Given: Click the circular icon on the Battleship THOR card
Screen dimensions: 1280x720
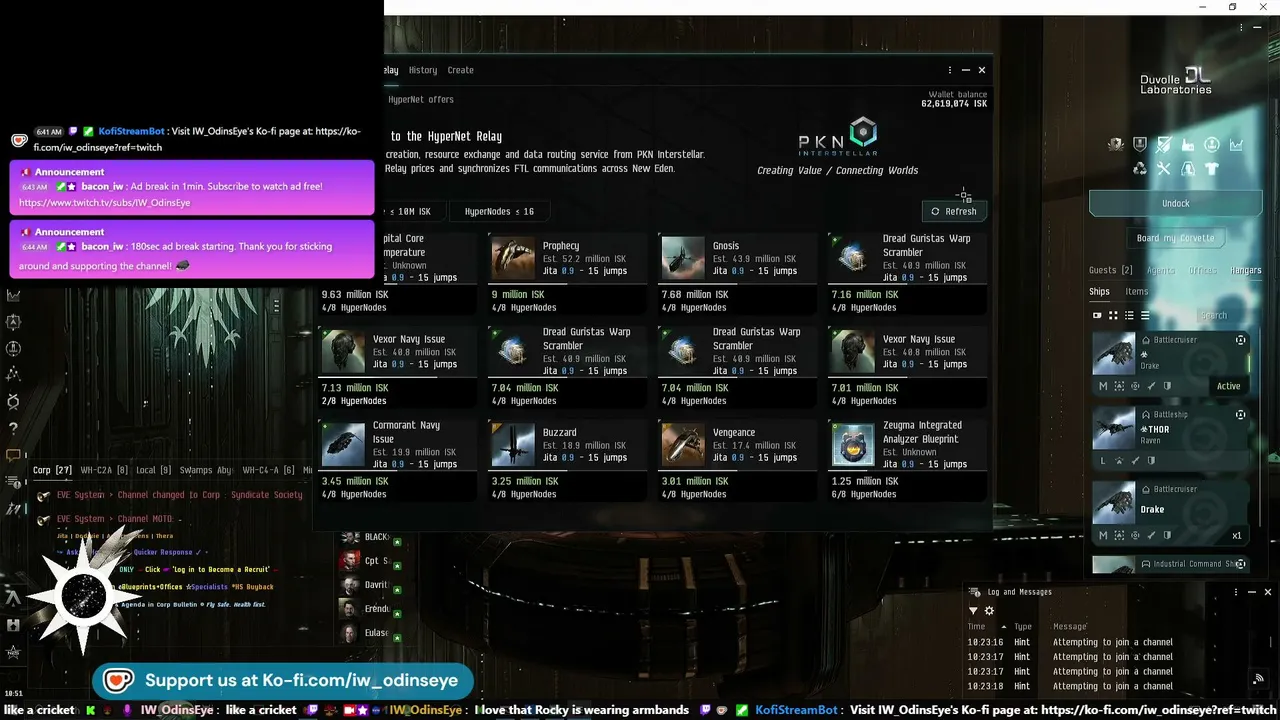Looking at the screenshot, I should point(1241,415).
